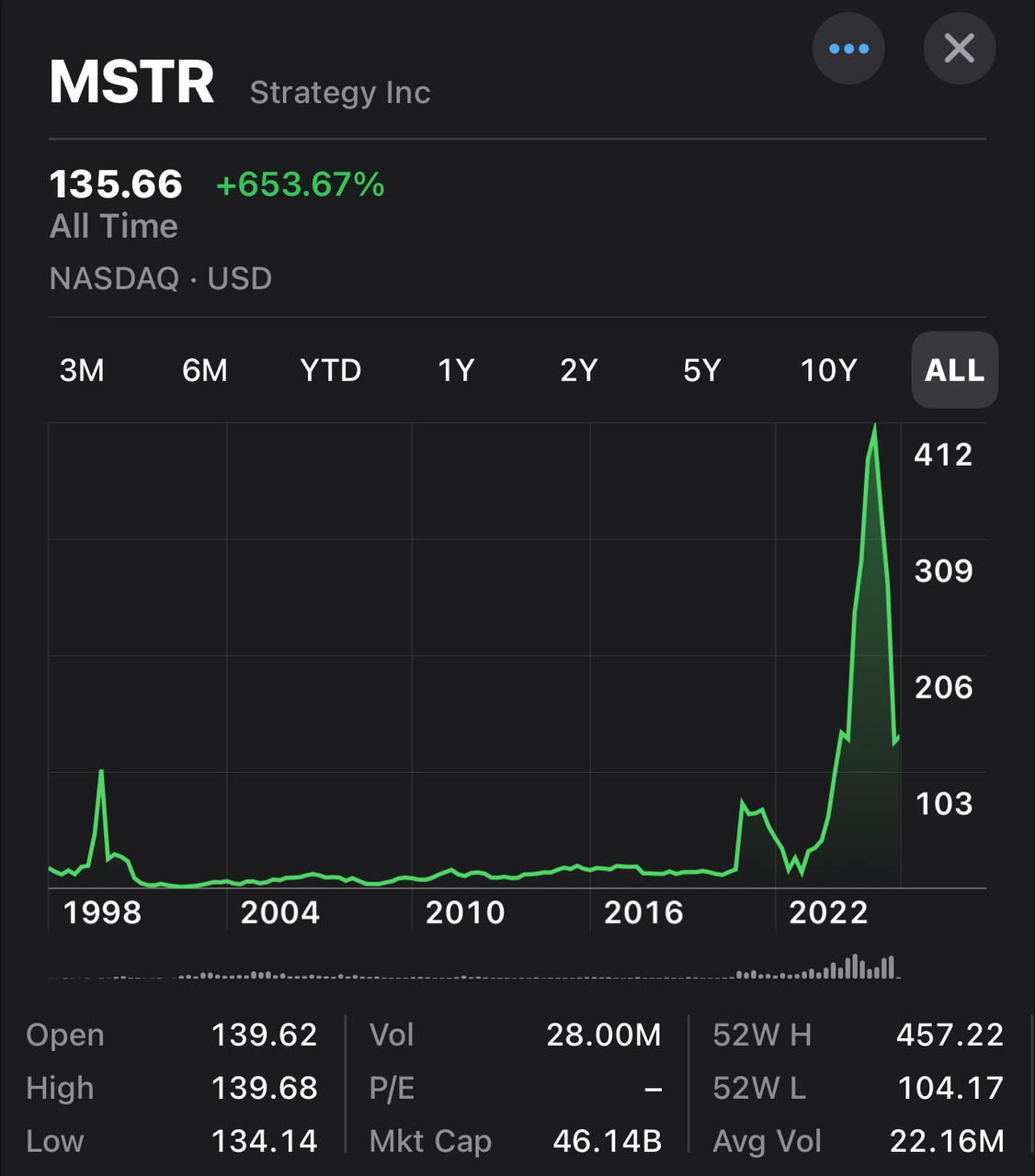Tap the current price 135.66
Viewport: 1035px width, 1176px height.
point(116,184)
